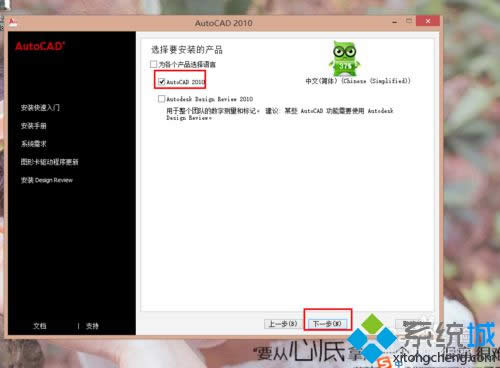Viewport: 500px width, 368px height.
Task: Click the 系统城 diamond logo watermark
Action: (x=372, y=338)
